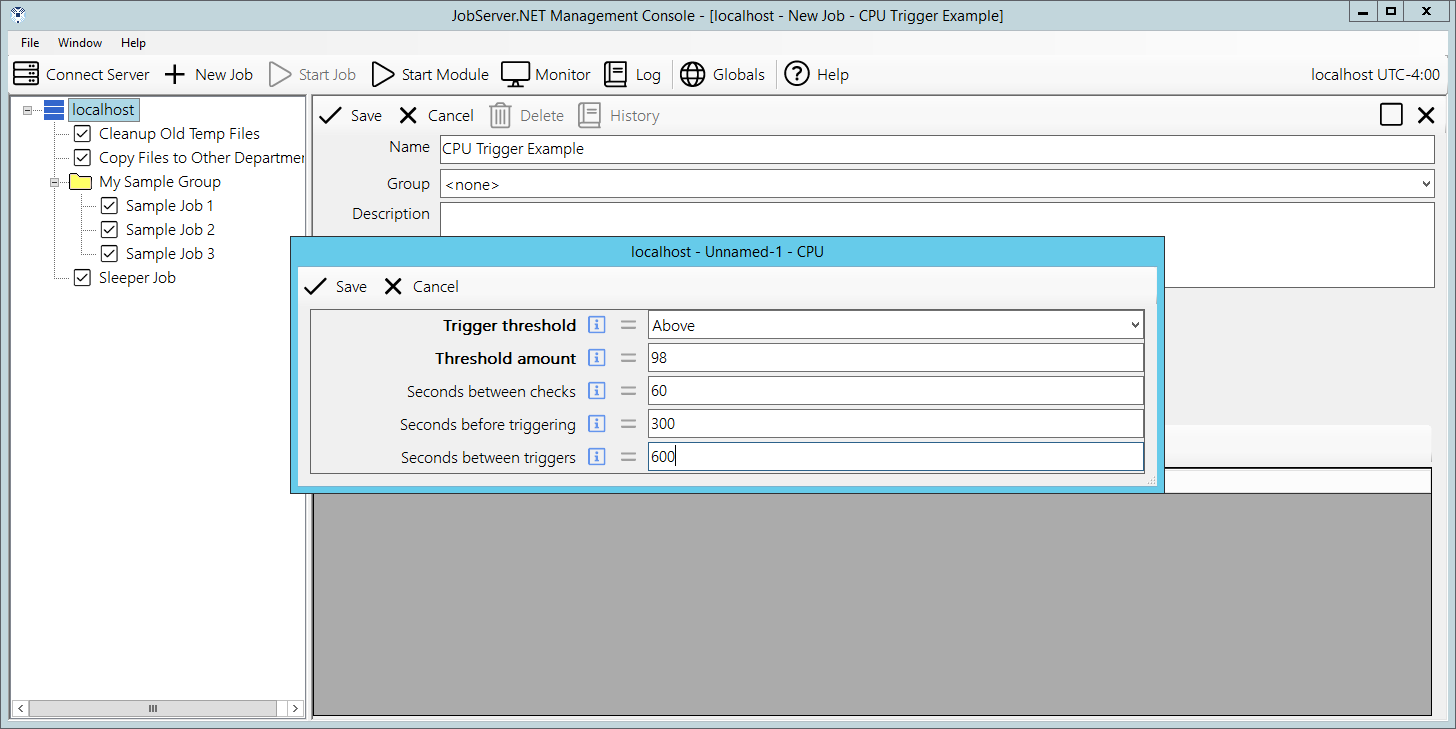Open the Globals settings
The width and height of the screenshot is (1456, 729).
692,74
